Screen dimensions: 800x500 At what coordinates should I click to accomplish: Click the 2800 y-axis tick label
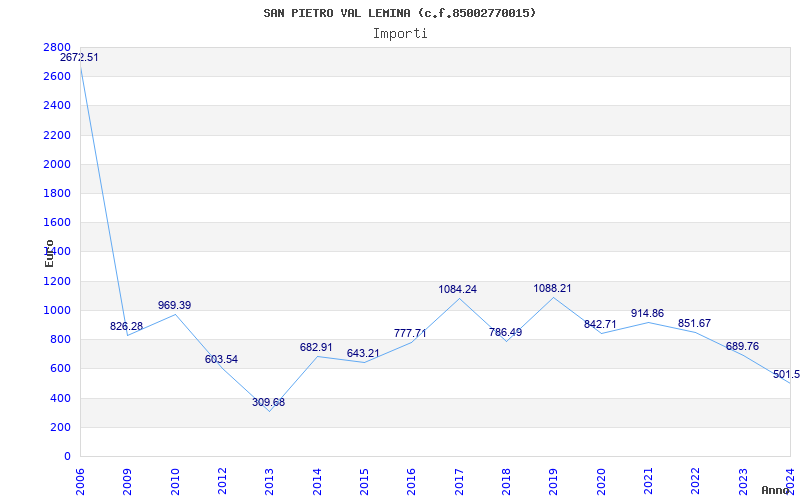tap(57, 47)
